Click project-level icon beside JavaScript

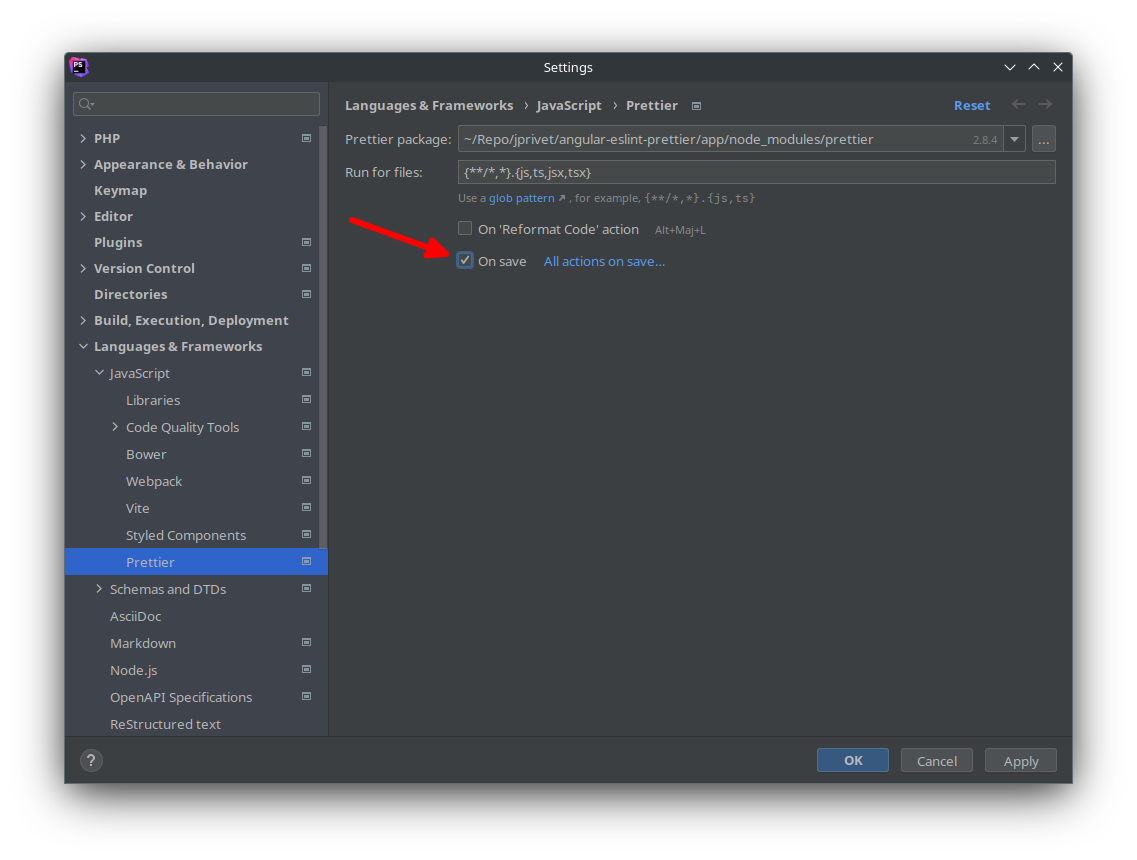pyautogui.click(x=307, y=373)
